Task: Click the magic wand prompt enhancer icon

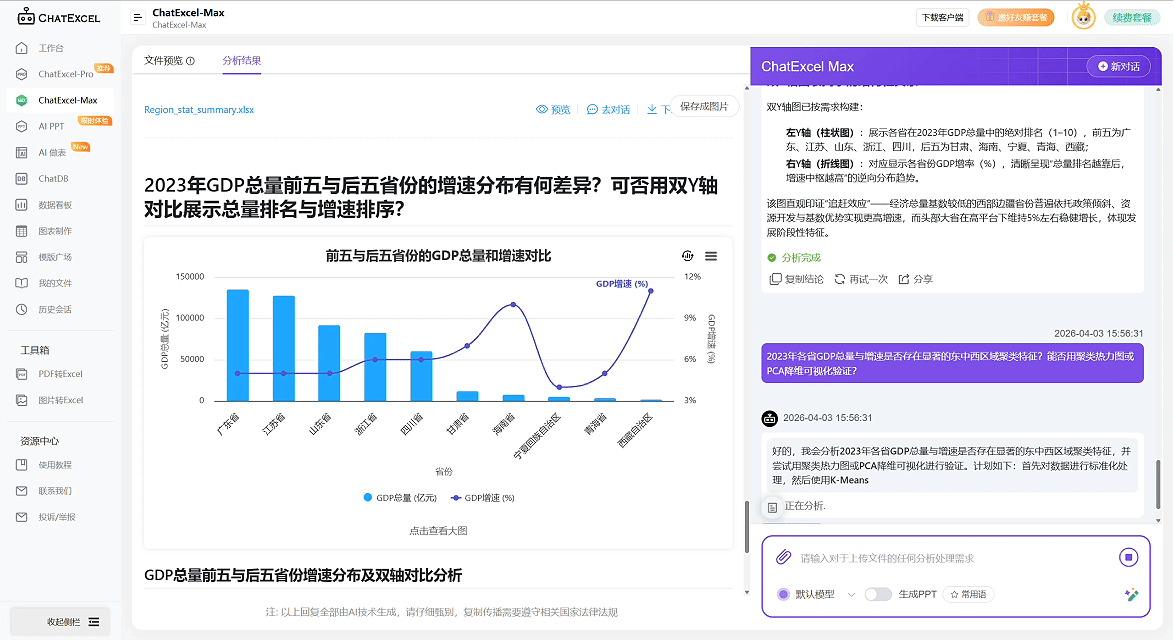Action: click(1131, 594)
